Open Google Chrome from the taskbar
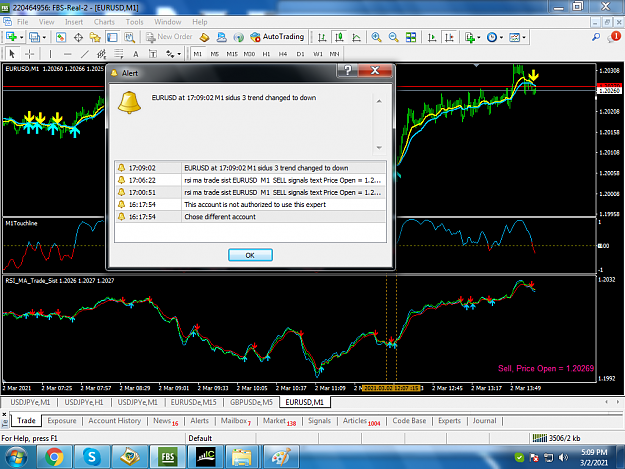The image size is (625, 469). 54,457
